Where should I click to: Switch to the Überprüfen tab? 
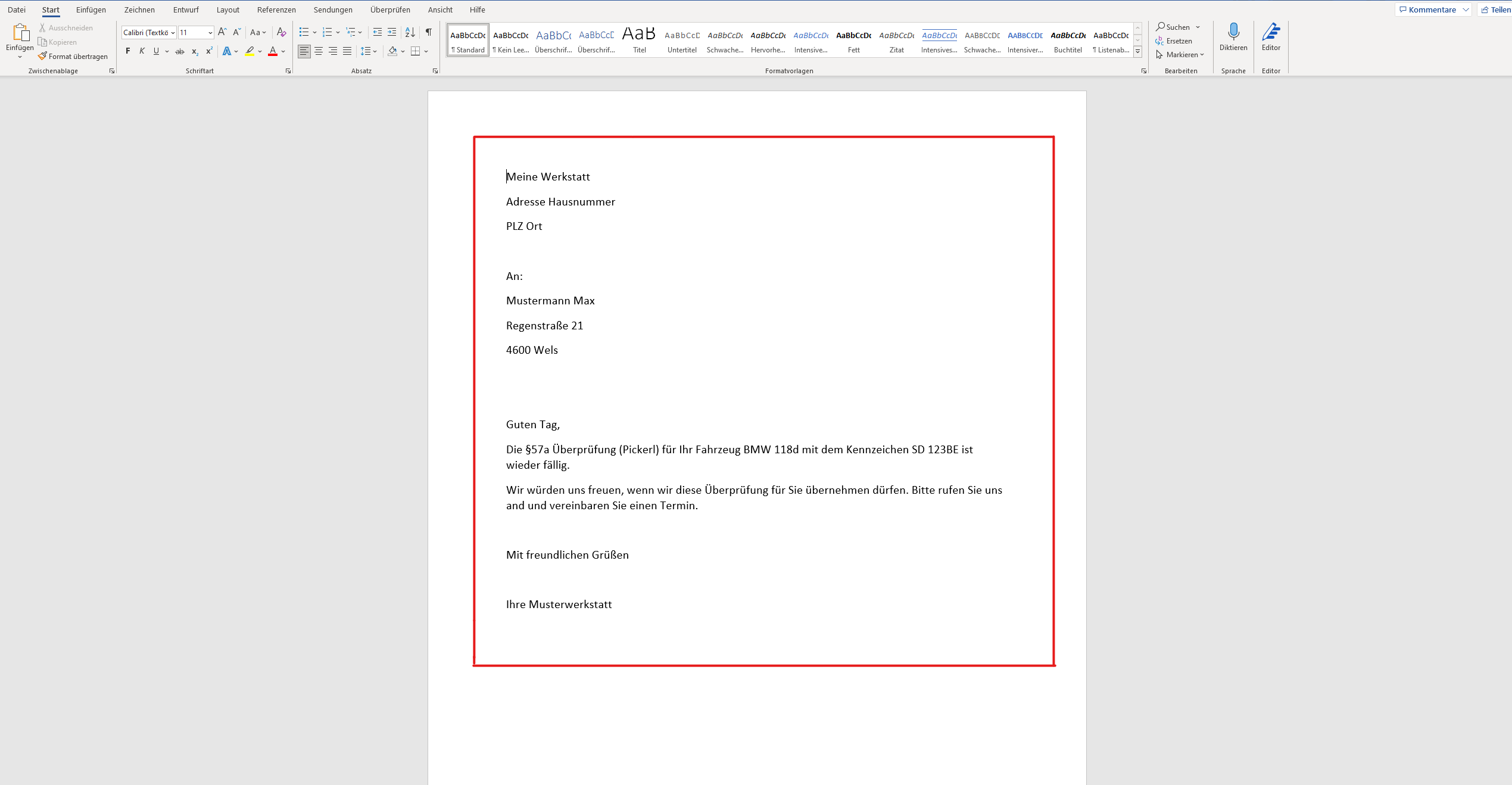(x=390, y=10)
